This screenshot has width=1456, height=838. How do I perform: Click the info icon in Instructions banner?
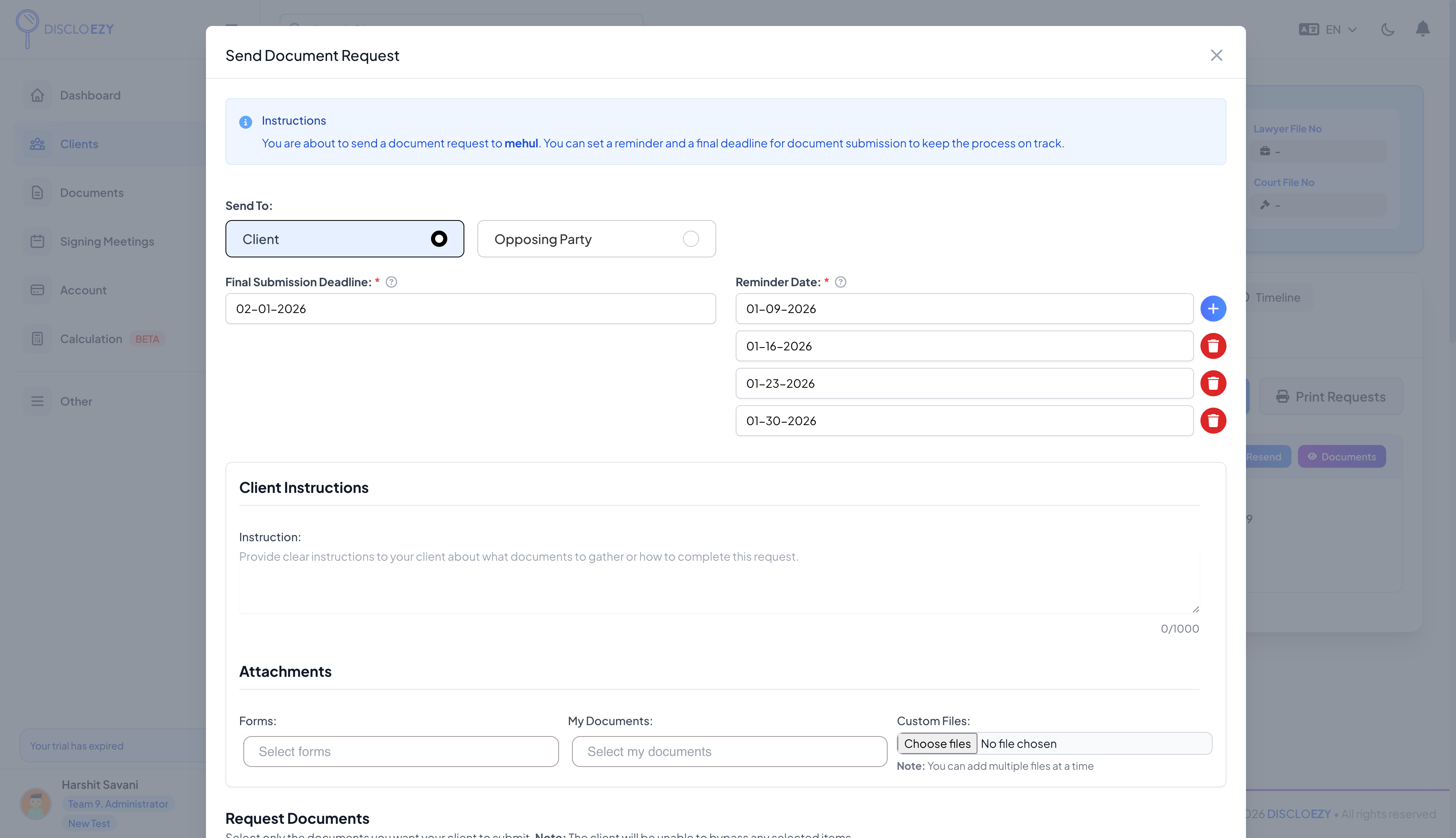246,122
